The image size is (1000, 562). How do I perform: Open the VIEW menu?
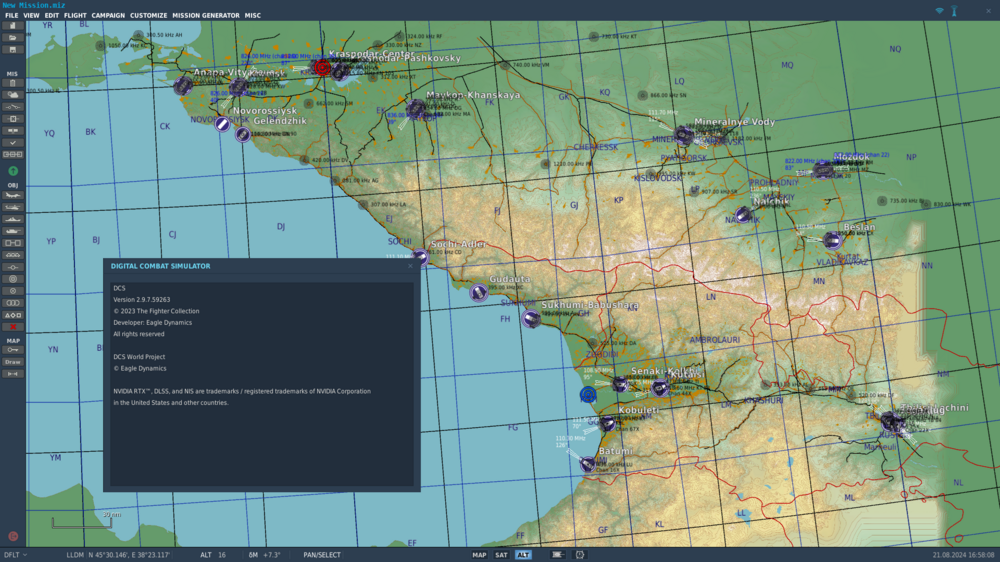coord(31,15)
